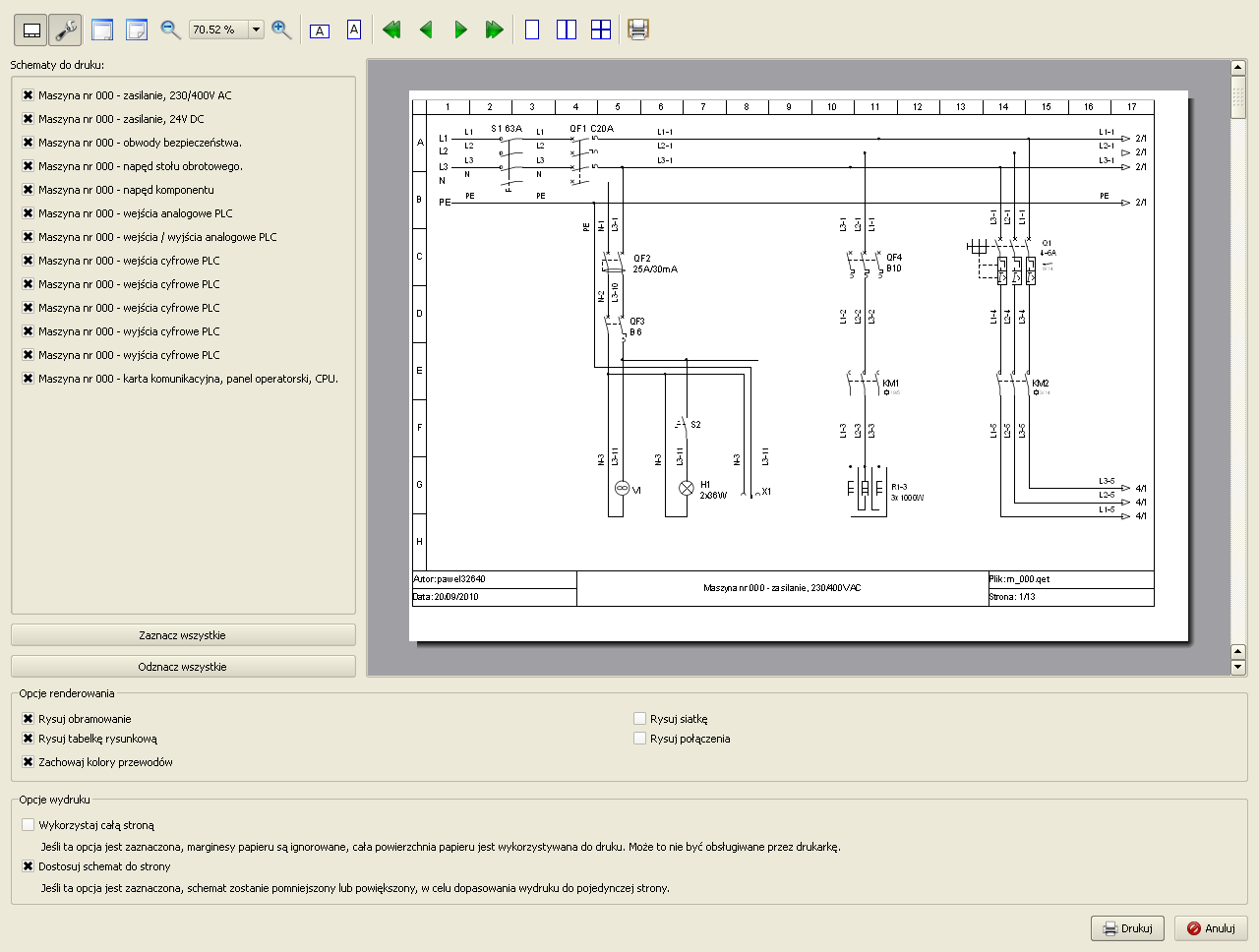Check 'Wykorzystaj całą stroną' option
This screenshot has height=952, width=1259.
point(29,825)
